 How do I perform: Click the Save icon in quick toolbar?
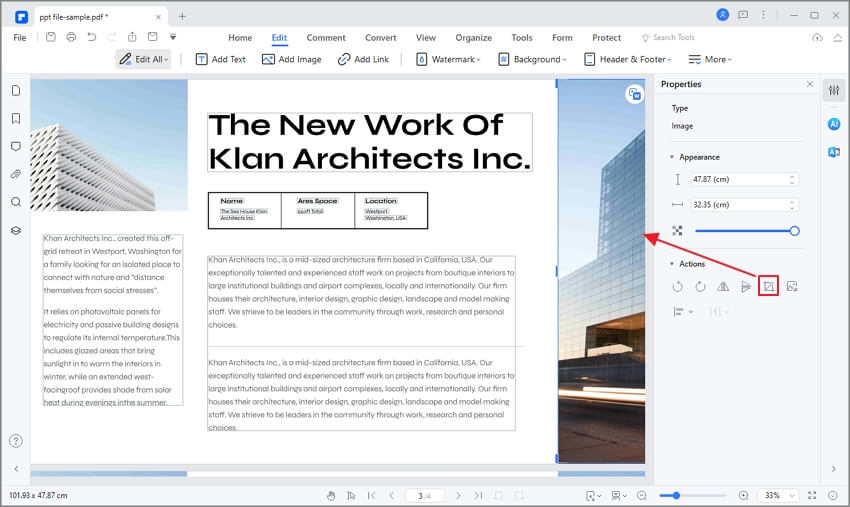click(x=50, y=37)
